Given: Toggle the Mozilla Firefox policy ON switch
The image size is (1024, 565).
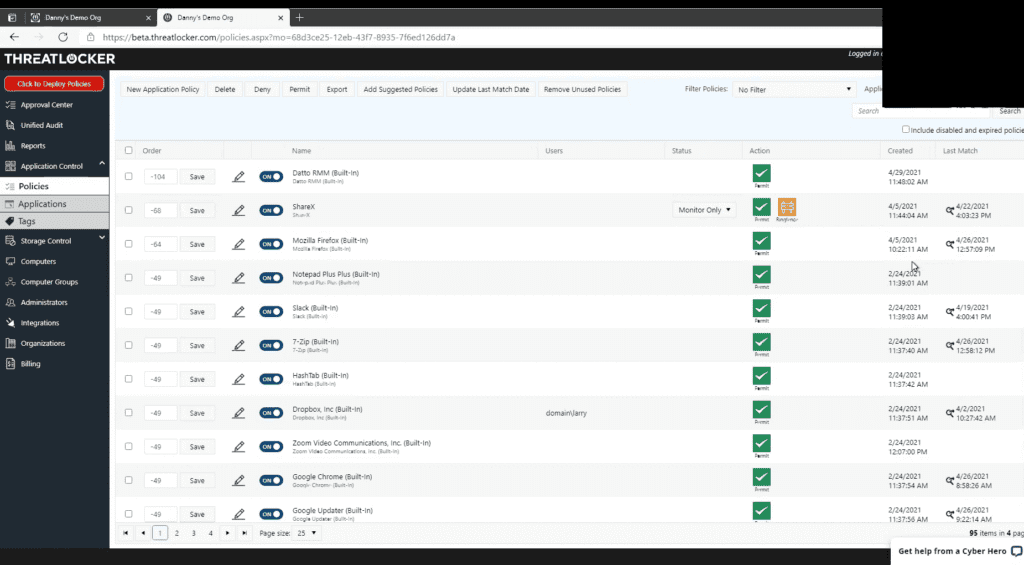Looking at the screenshot, I should coord(271,244).
